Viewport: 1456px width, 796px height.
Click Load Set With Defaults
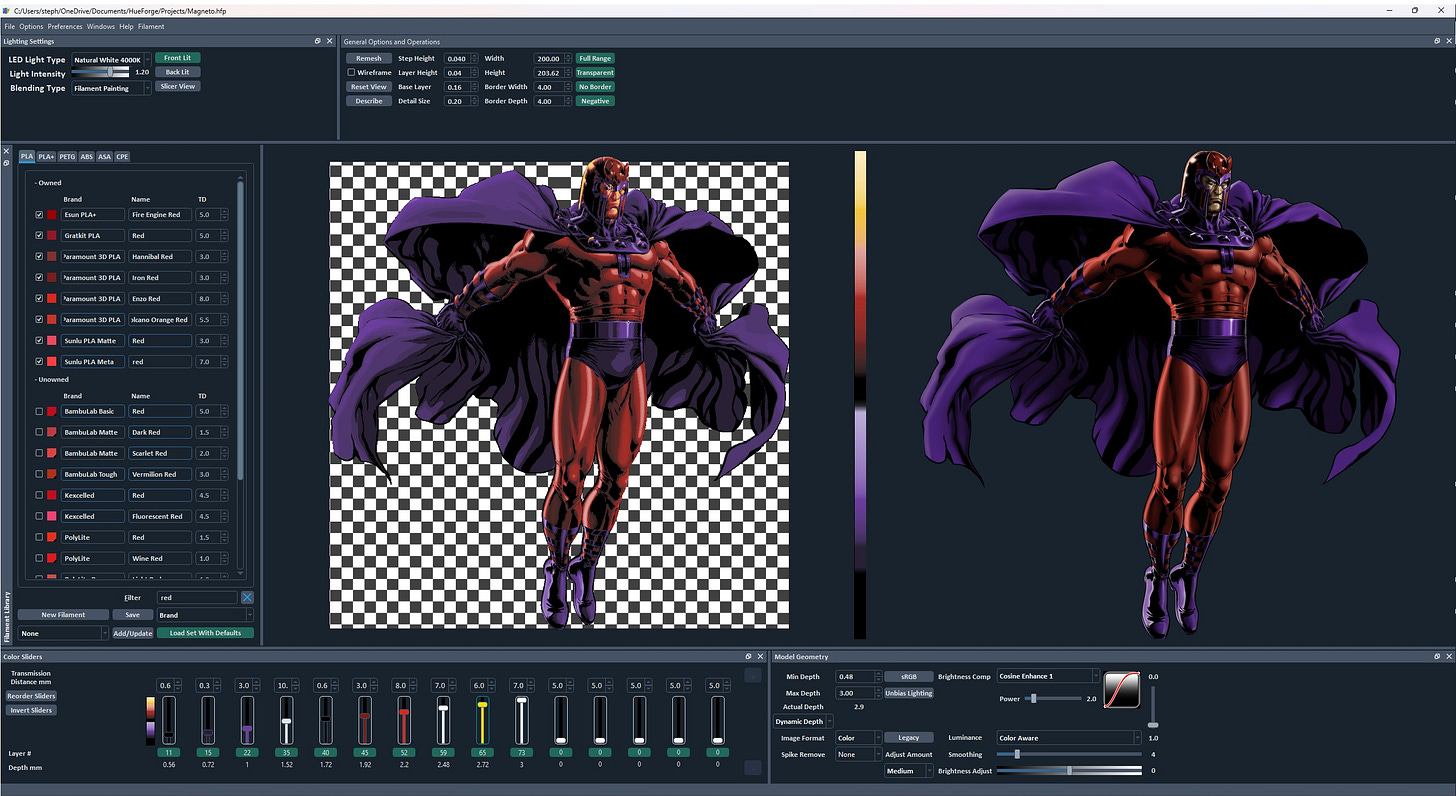point(204,633)
